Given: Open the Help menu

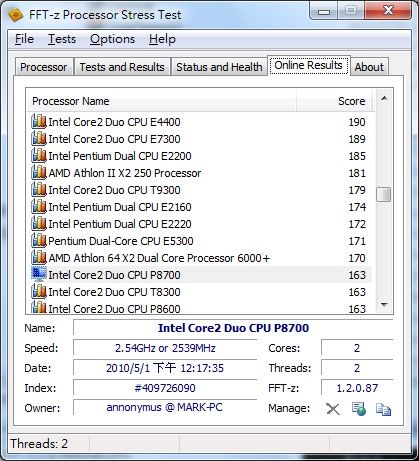Looking at the screenshot, I should (162, 39).
